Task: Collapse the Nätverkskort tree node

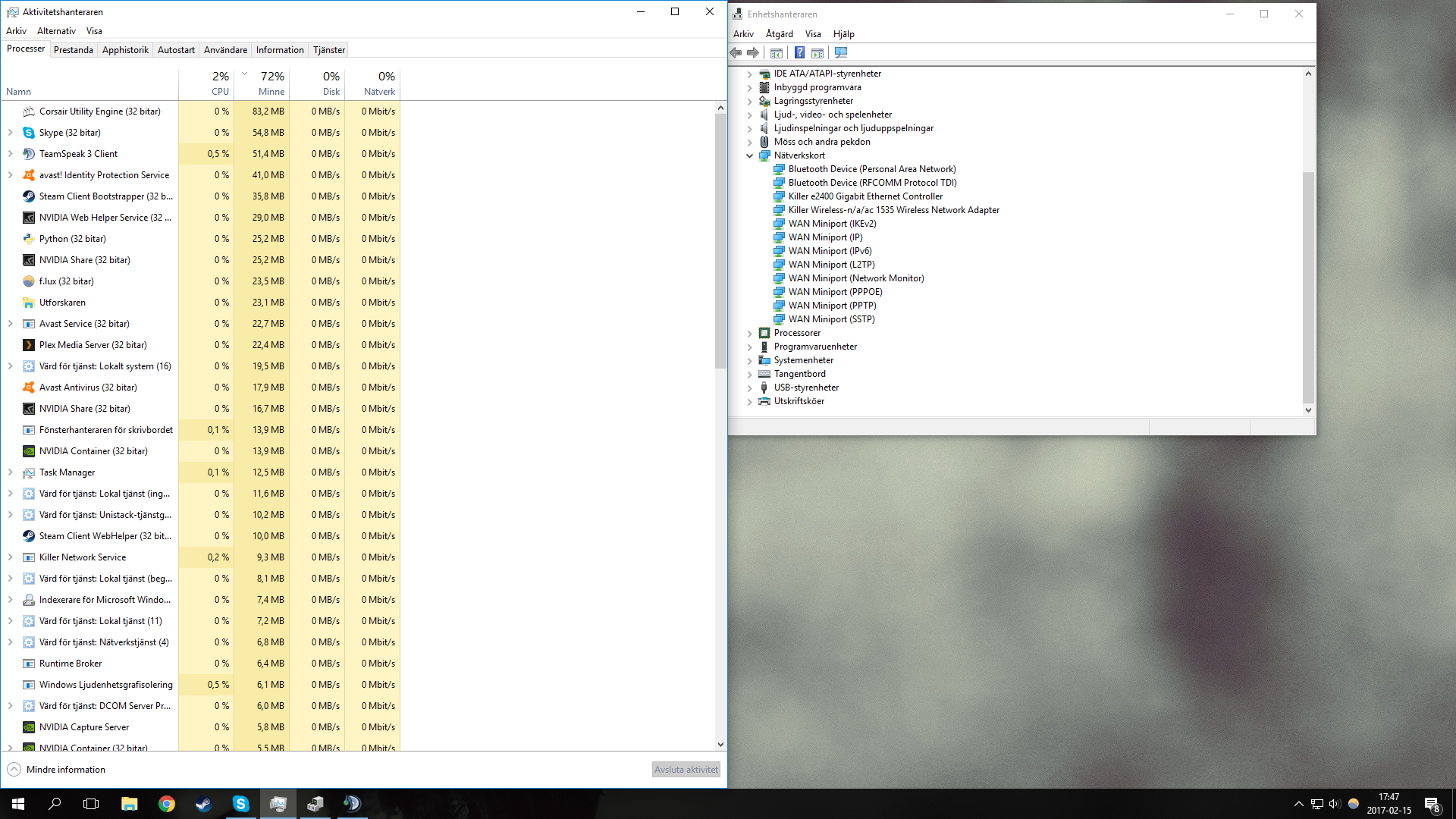Action: [x=749, y=155]
